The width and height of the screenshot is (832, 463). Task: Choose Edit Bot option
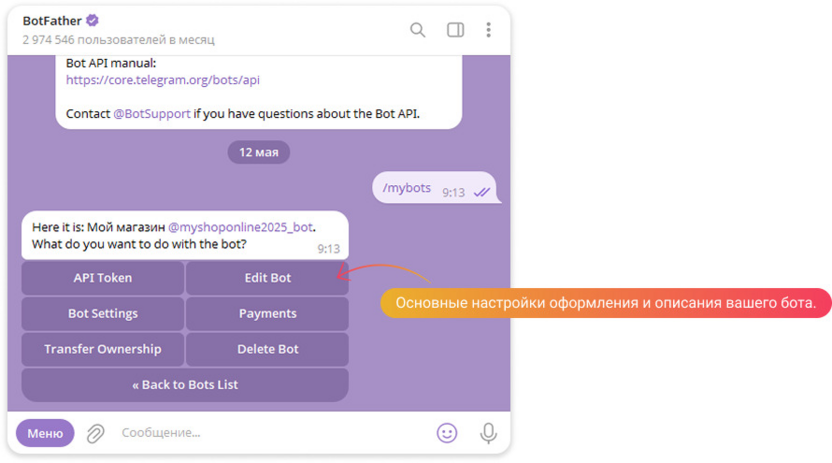[x=267, y=278]
